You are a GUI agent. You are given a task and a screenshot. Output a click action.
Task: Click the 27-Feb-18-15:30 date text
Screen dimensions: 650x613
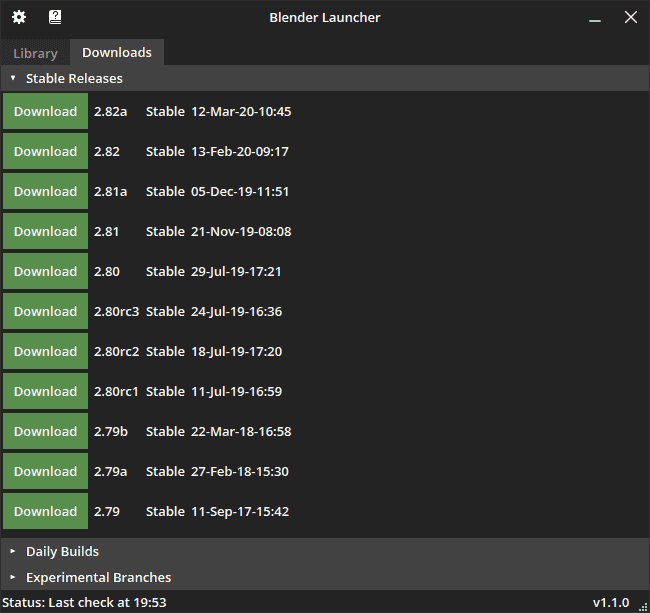click(240, 472)
